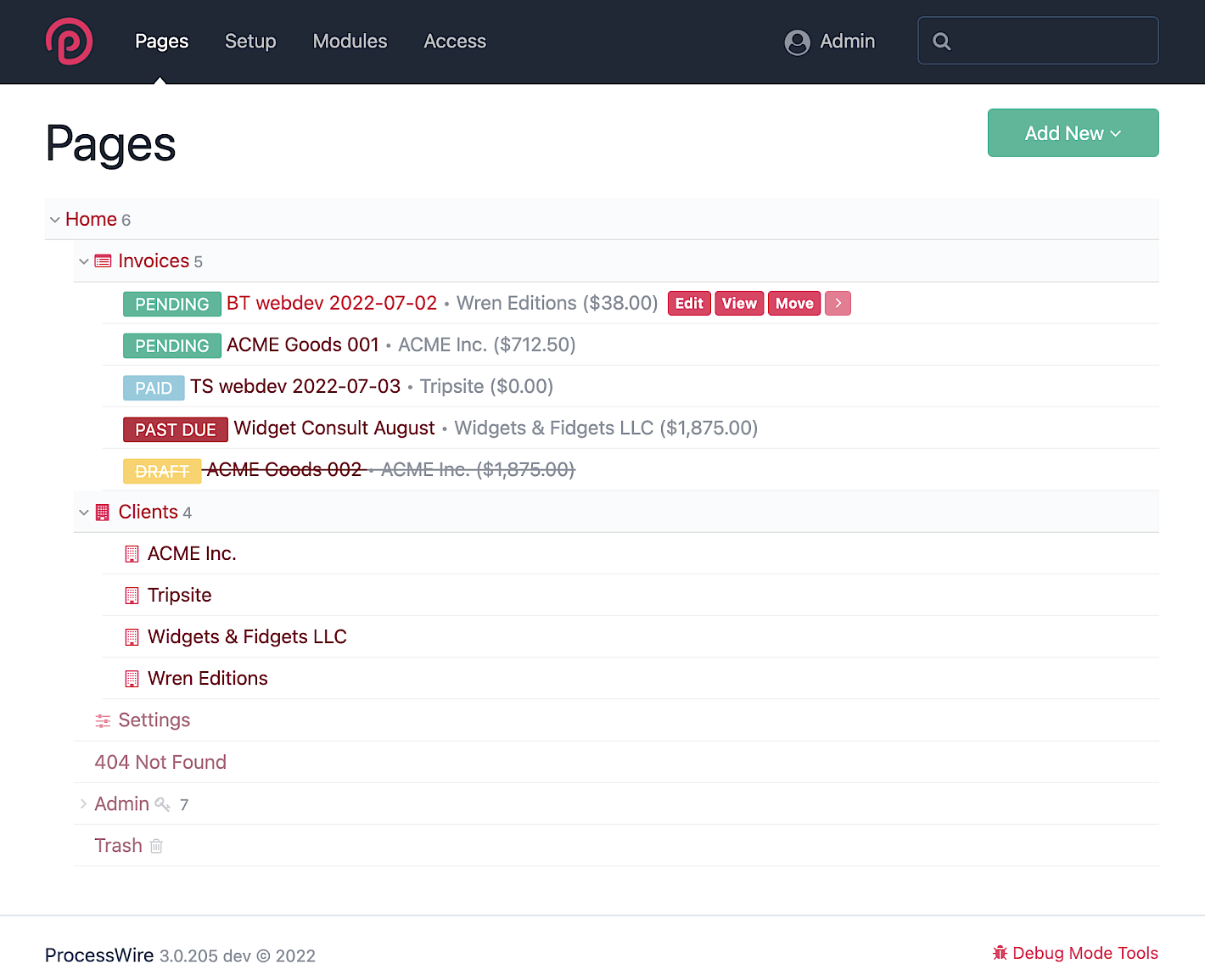Click the trash can icon
The height and width of the screenshot is (980, 1205).
156,846
